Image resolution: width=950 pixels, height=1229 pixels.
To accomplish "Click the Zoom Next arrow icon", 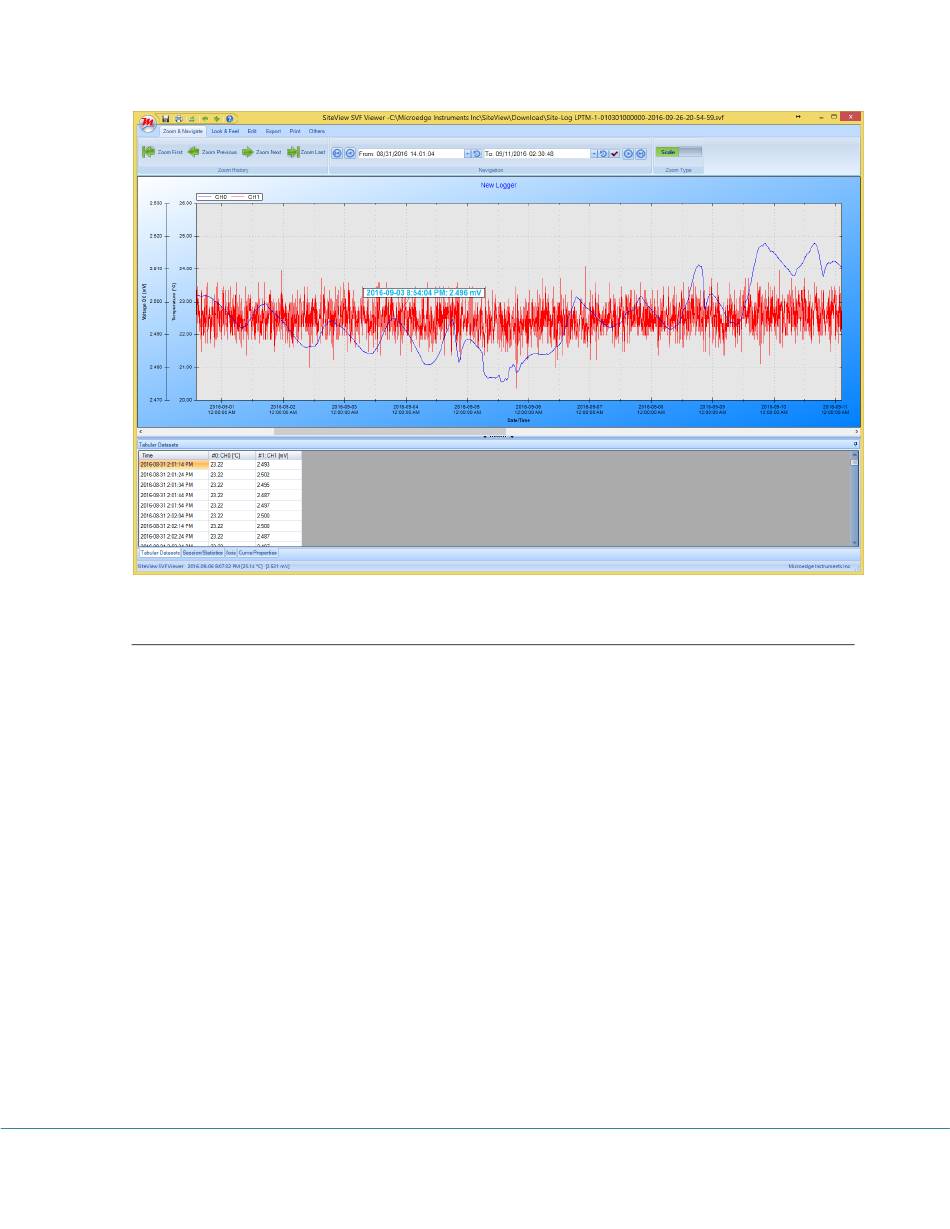I will tap(247, 152).
